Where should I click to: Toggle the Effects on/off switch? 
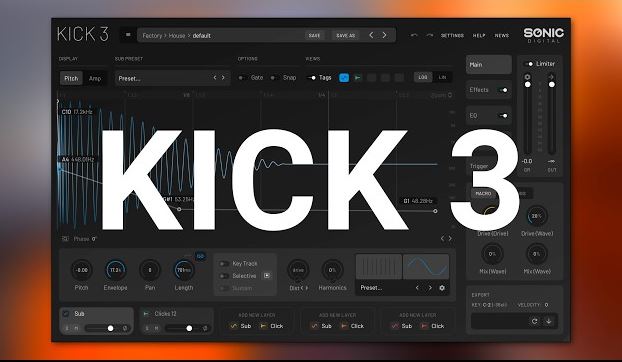click(503, 90)
